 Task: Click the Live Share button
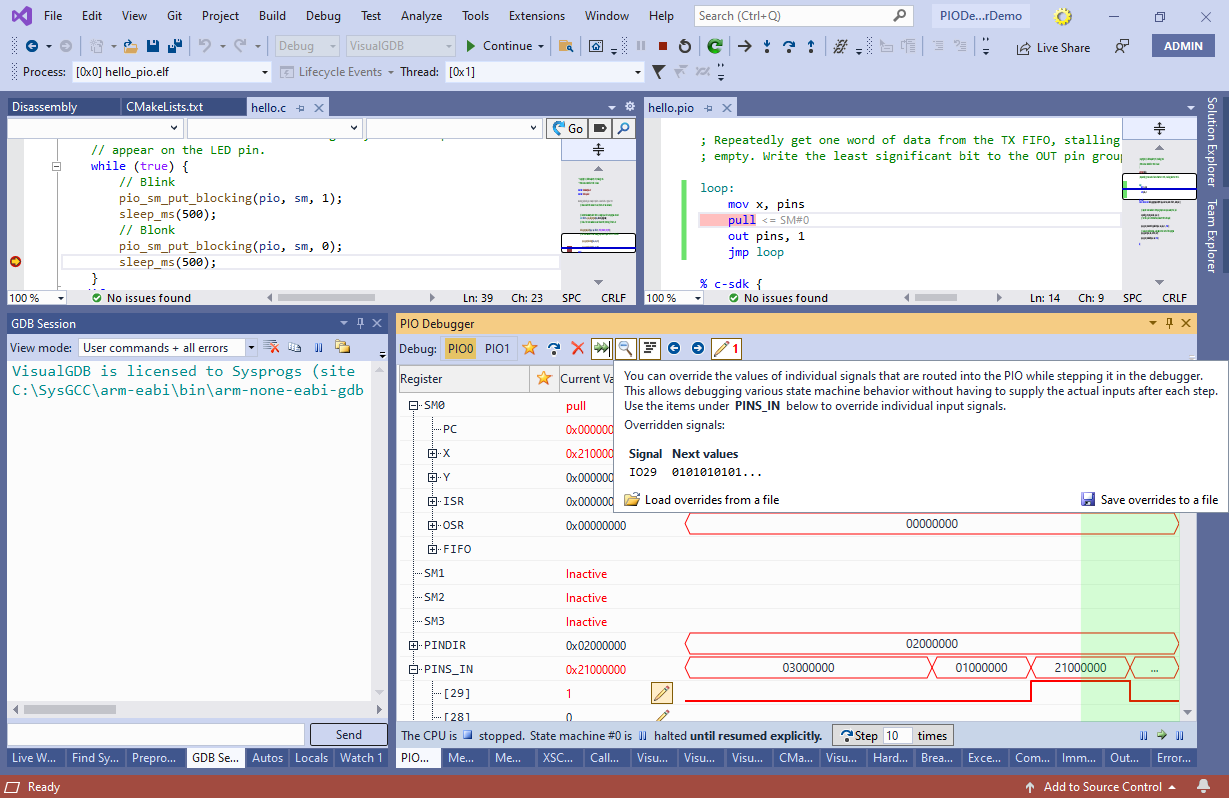(x=1054, y=47)
